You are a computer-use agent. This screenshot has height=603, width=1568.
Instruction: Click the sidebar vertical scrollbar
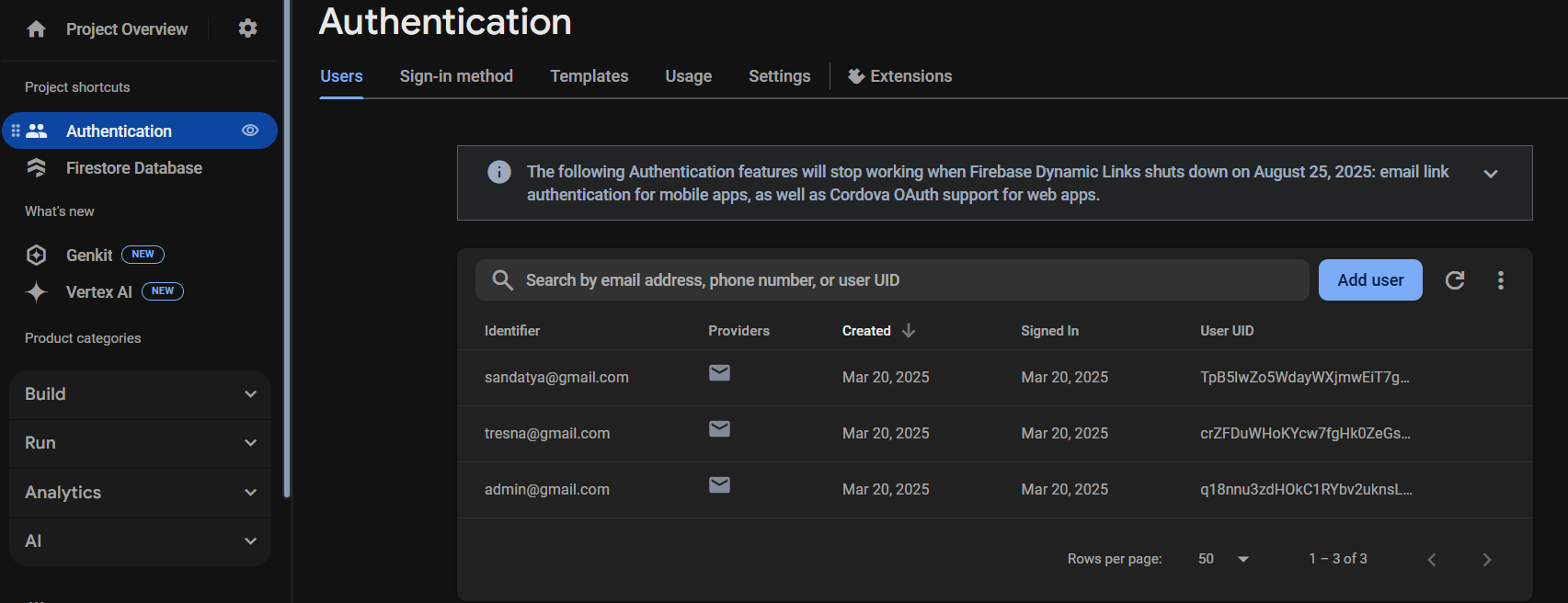click(x=287, y=248)
